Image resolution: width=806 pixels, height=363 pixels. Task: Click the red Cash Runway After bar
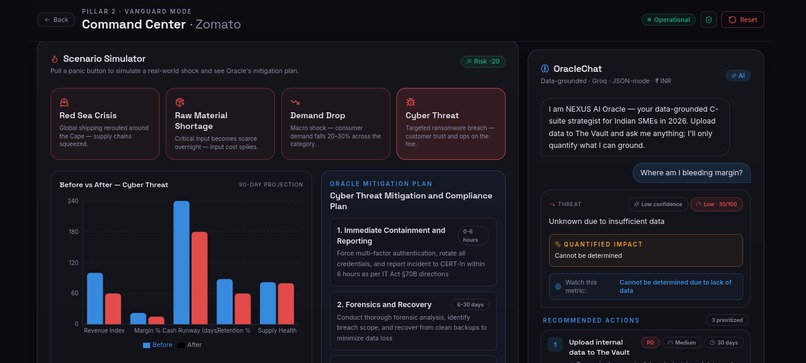click(199, 278)
